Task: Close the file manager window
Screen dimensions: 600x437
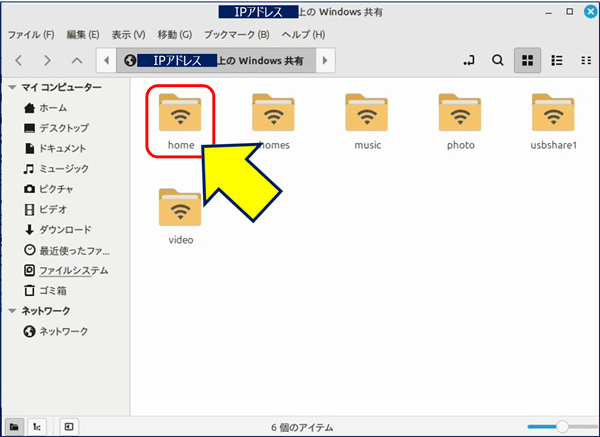Action: pyautogui.click(x=590, y=12)
